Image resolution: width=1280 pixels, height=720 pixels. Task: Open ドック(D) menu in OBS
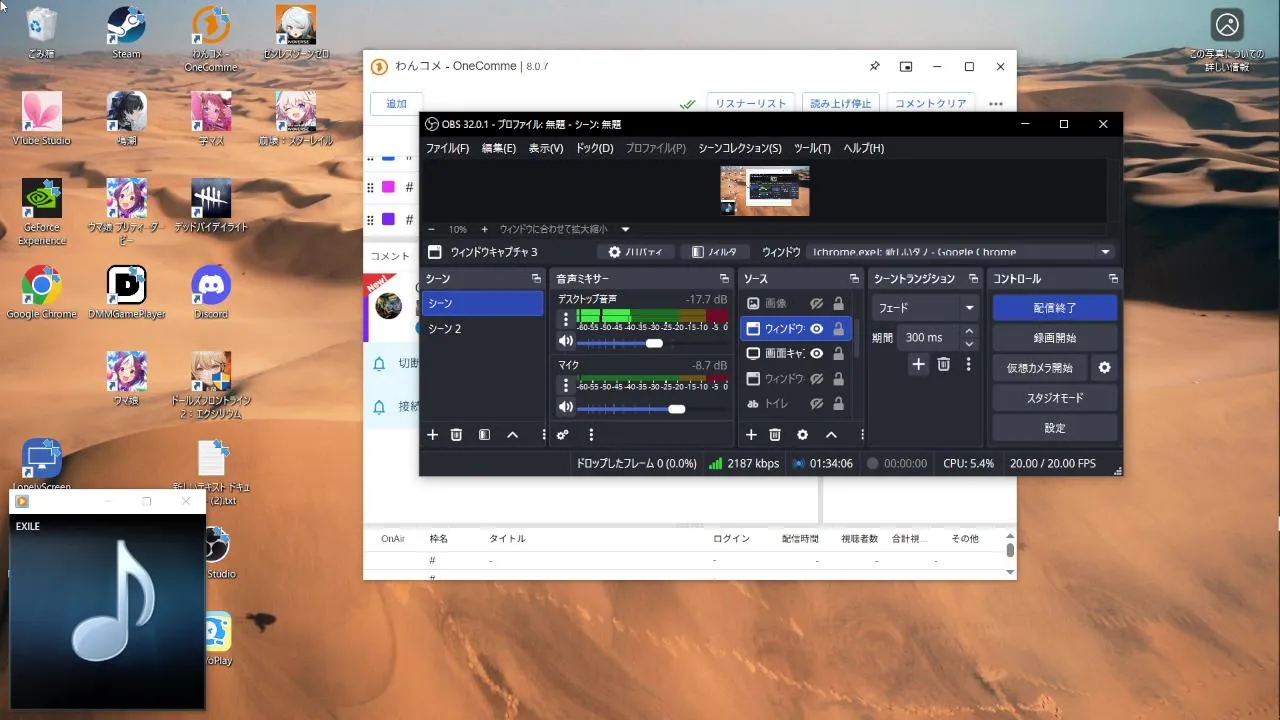coord(594,148)
